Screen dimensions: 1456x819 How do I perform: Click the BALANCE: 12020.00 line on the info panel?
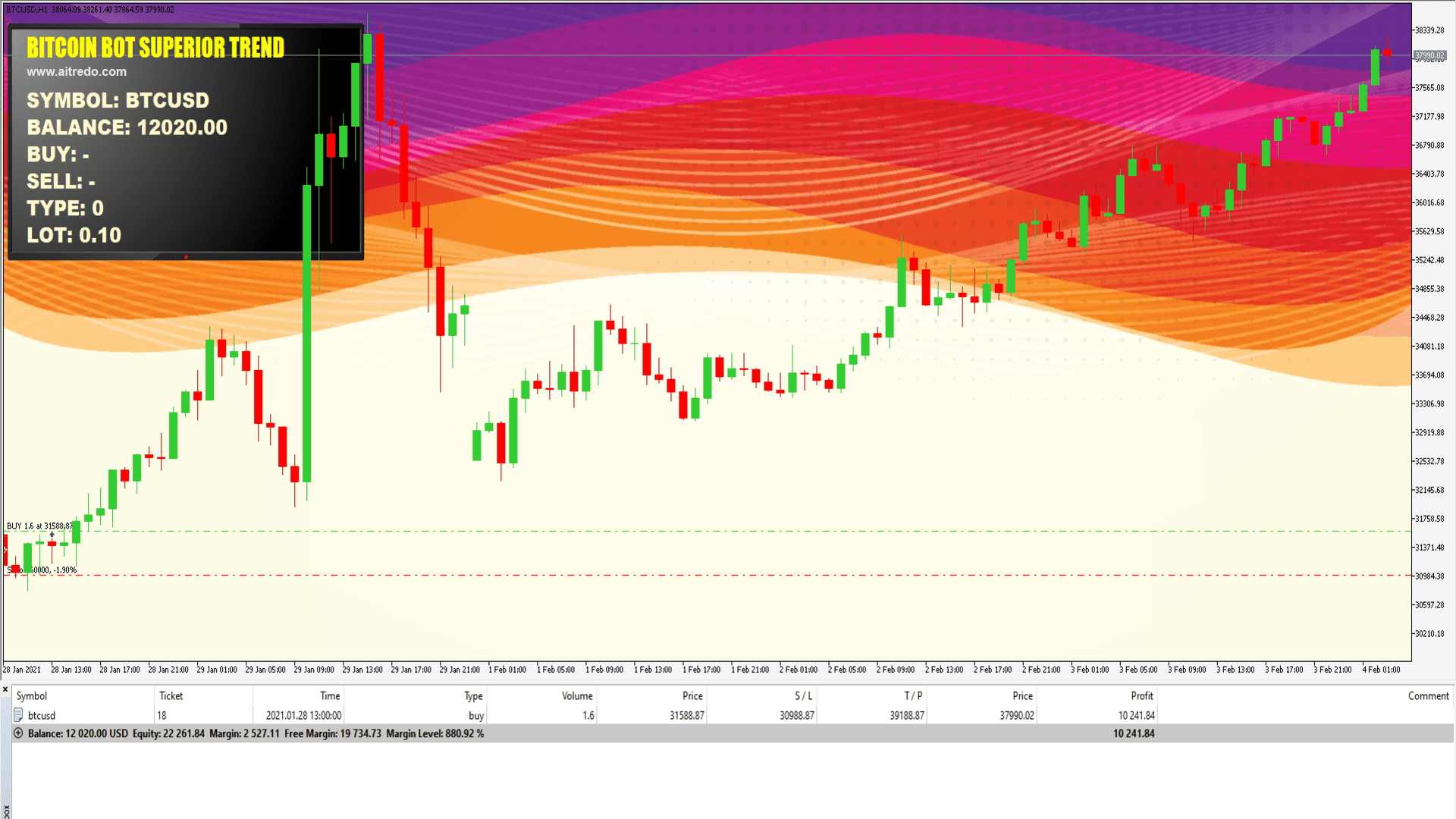(x=127, y=127)
